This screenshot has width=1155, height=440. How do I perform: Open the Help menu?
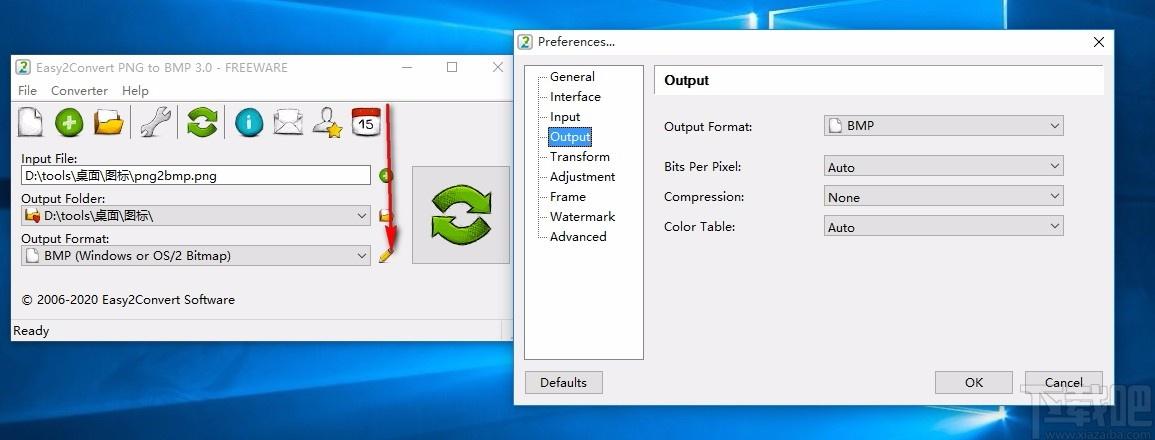click(136, 91)
